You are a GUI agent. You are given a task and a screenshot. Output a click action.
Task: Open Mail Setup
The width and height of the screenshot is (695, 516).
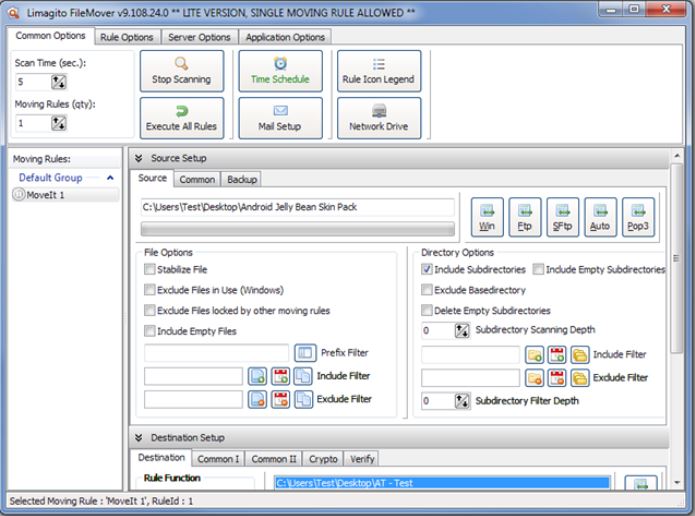coord(280,118)
